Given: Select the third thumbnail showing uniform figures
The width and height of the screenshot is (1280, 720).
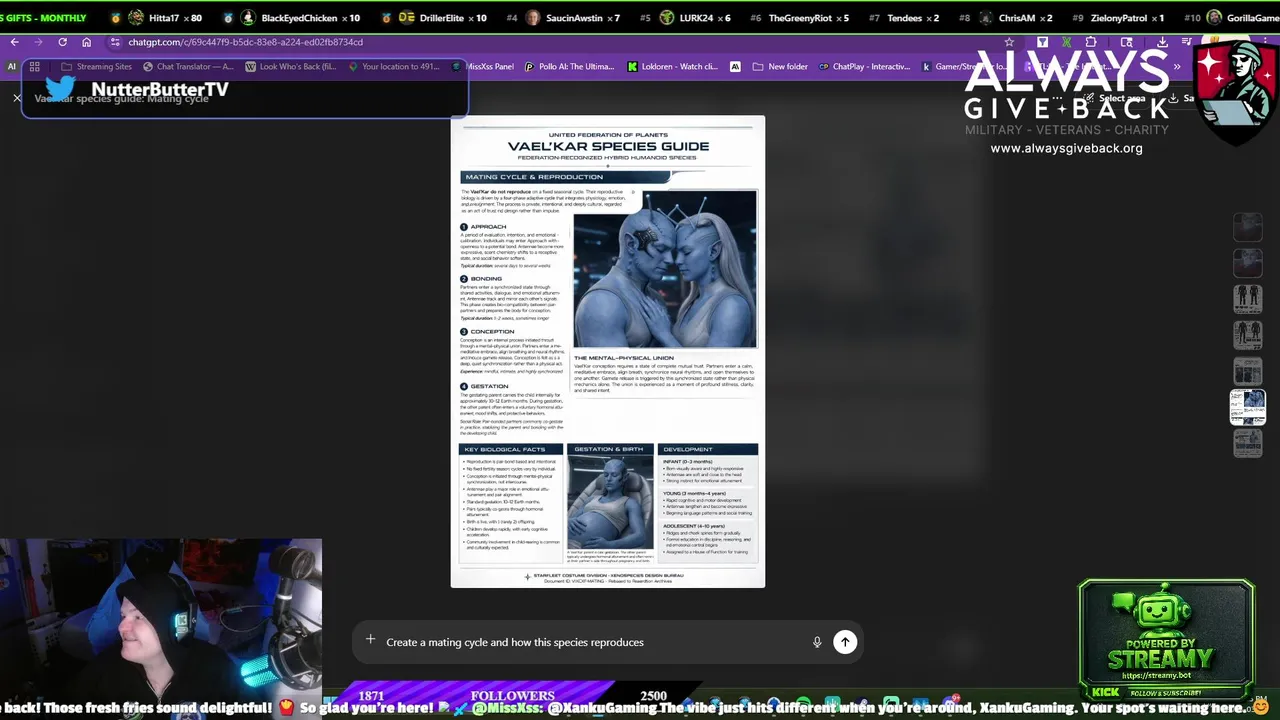Looking at the screenshot, I should pos(1247,298).
